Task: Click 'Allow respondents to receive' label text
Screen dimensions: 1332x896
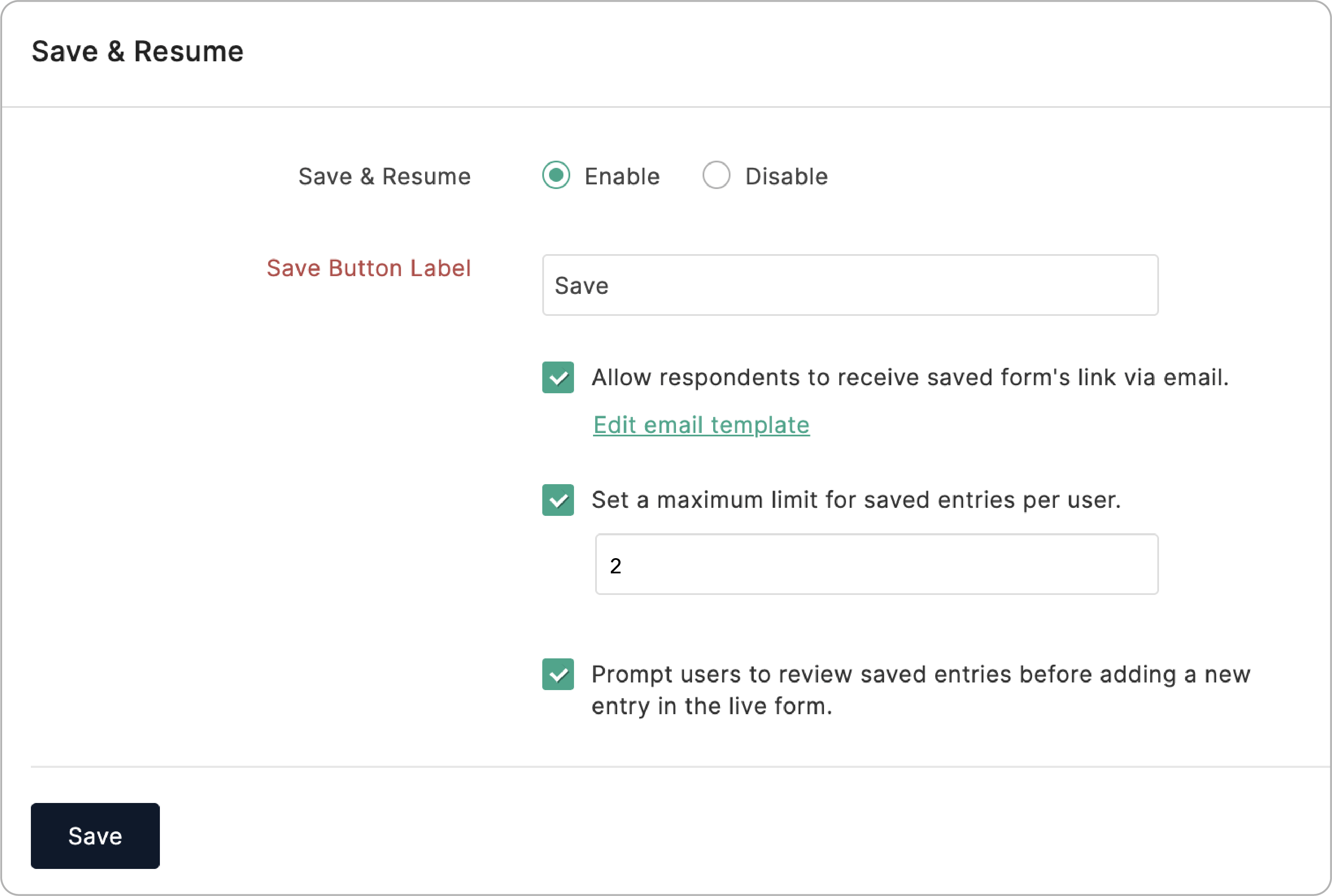Action: point(909,377)
